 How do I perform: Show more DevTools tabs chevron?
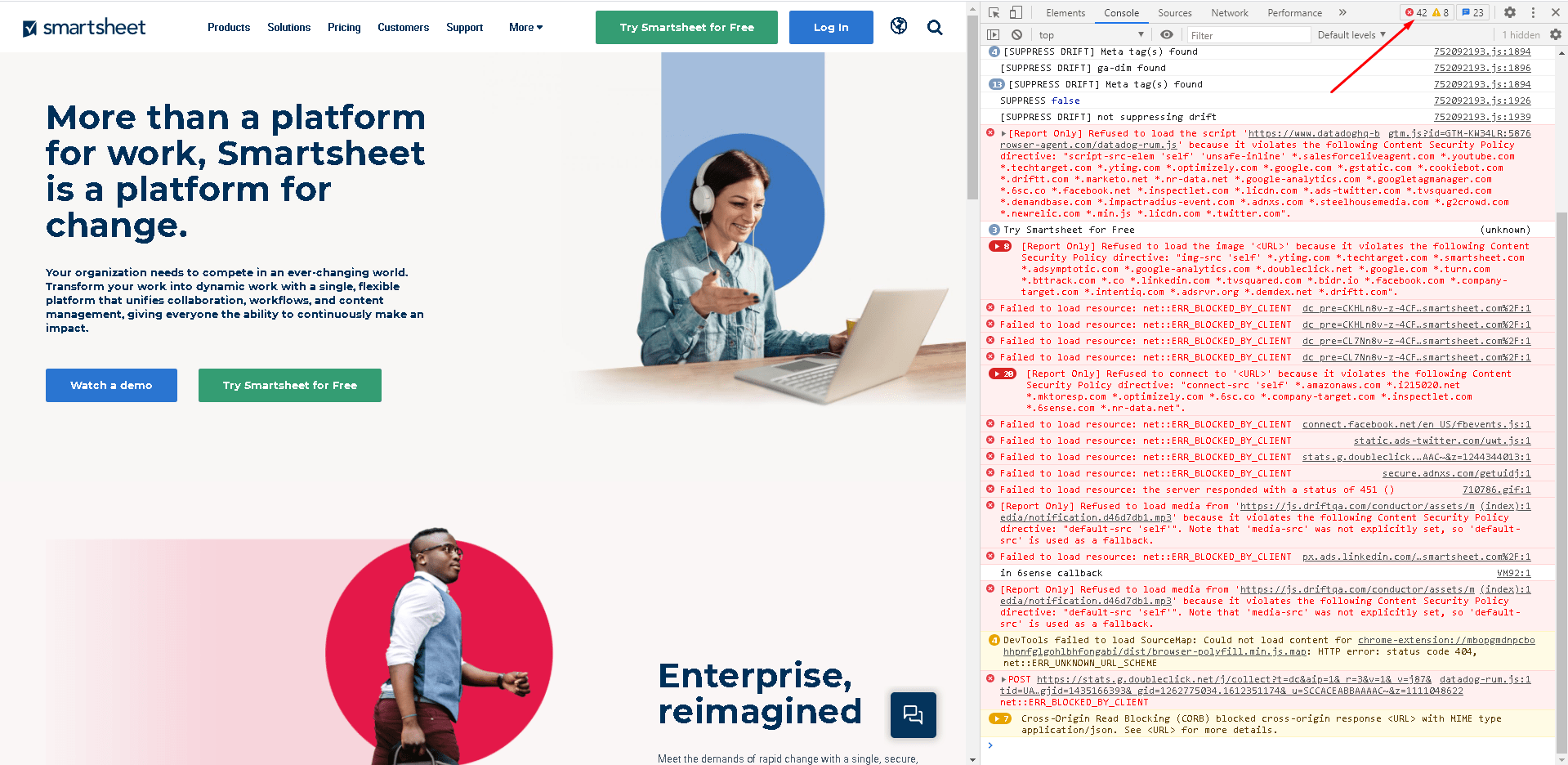pyautogui.click(x=1342, y=12)
